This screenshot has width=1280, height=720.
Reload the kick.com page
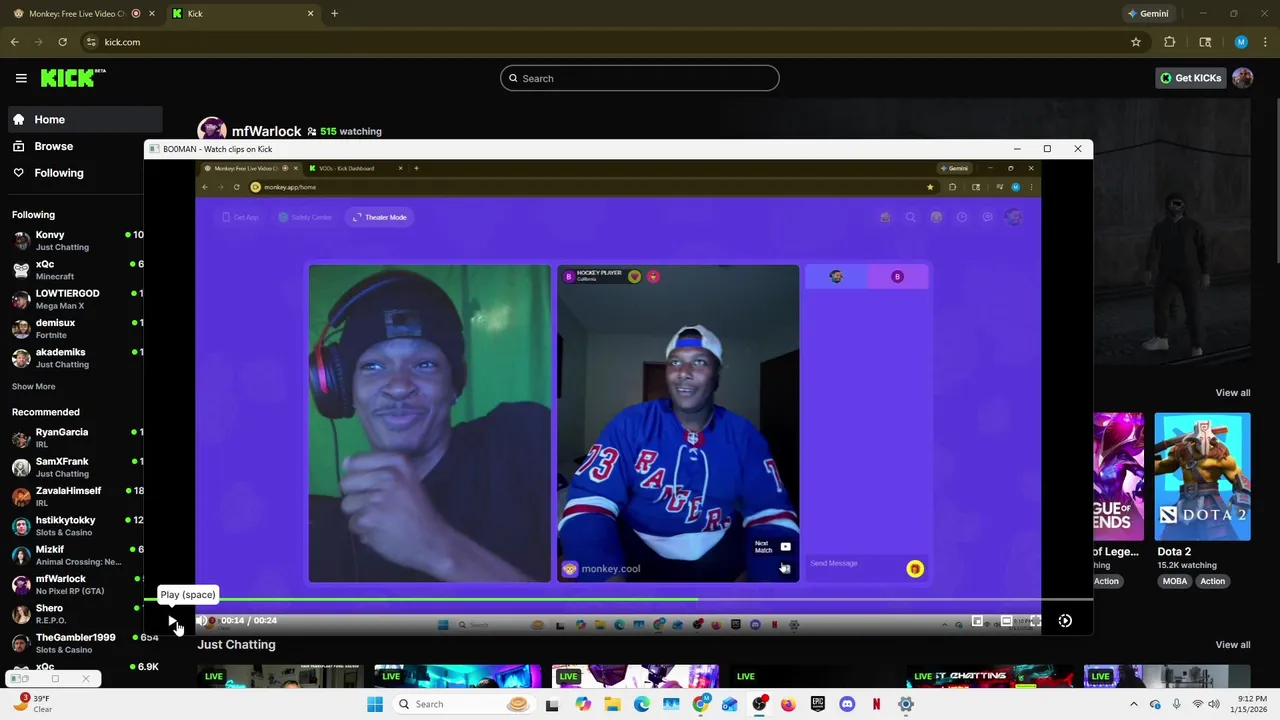coord(62,42)
